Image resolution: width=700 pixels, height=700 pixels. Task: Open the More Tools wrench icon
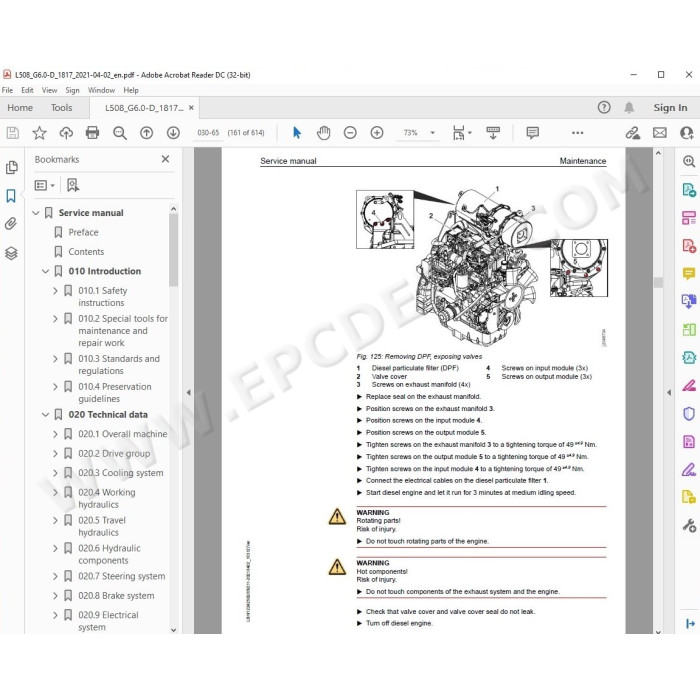(689, 525)
